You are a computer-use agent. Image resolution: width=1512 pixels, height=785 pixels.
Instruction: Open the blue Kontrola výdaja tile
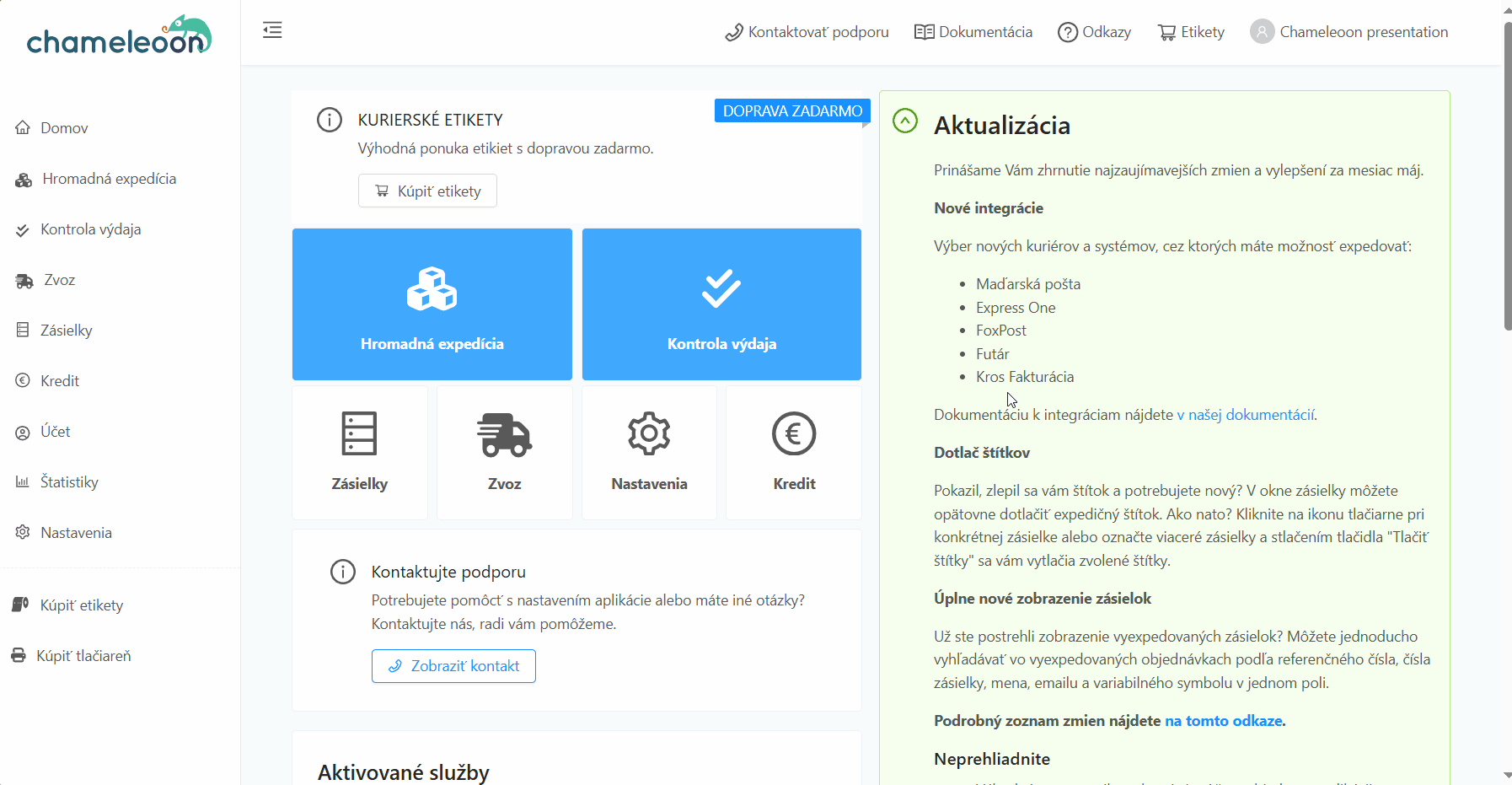pos(721,304)
